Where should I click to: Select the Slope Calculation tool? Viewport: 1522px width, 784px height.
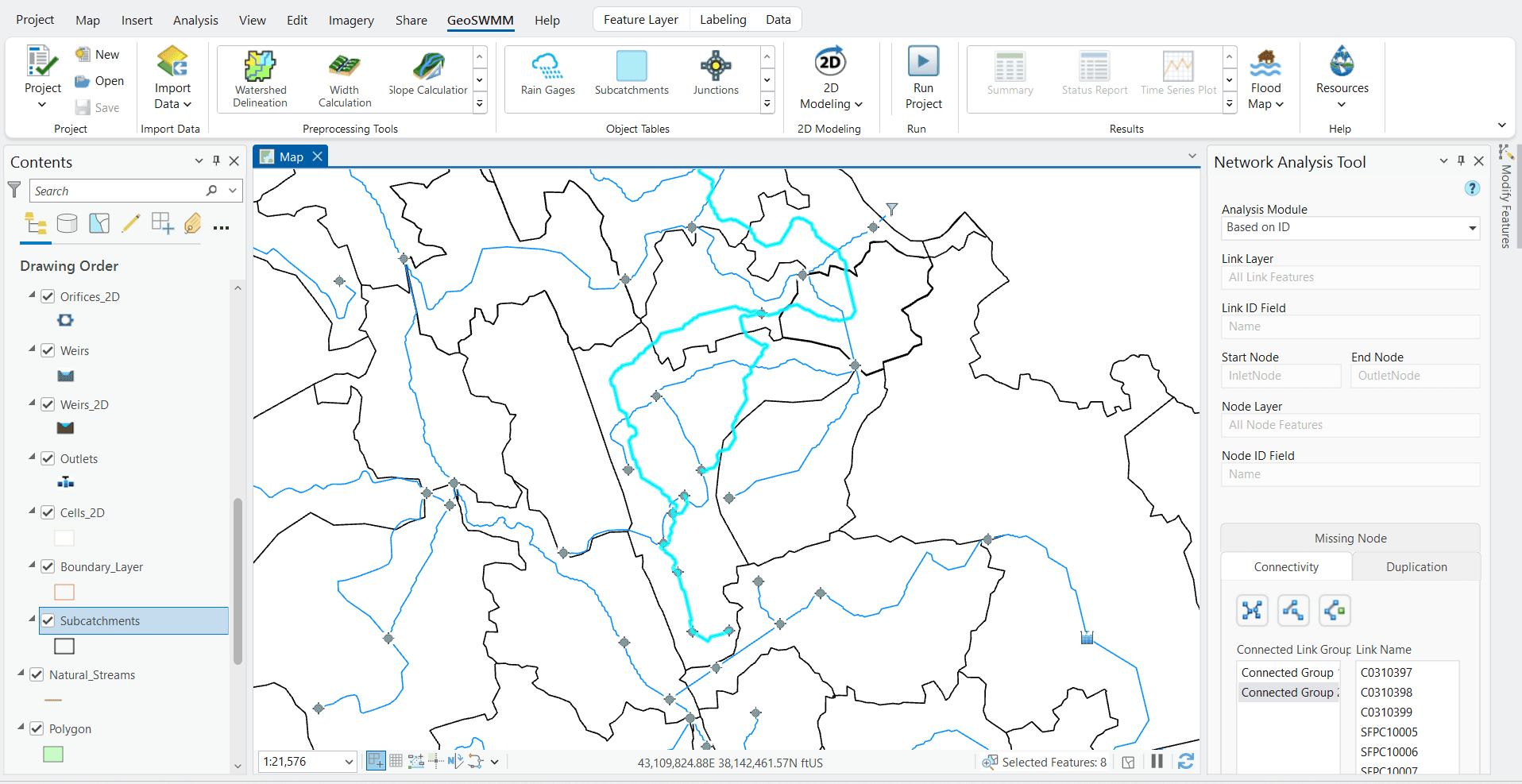click(x=427, y=75)
